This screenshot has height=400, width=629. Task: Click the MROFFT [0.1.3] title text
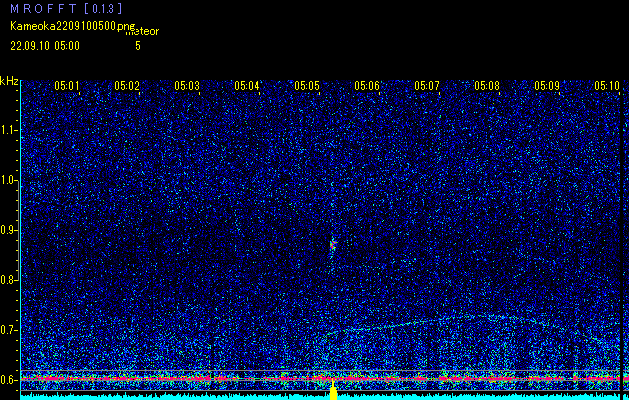click(x=66, y=8)
